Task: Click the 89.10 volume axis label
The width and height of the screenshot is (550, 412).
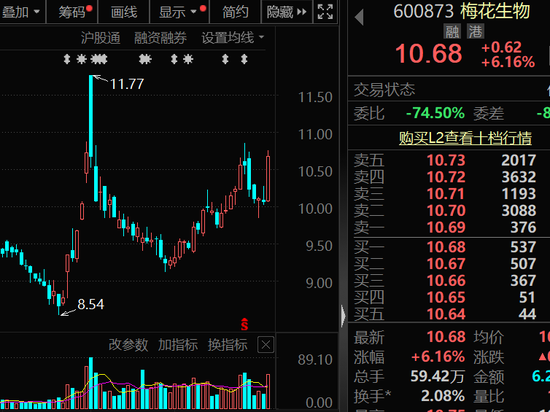Action: tap(315, 360)
